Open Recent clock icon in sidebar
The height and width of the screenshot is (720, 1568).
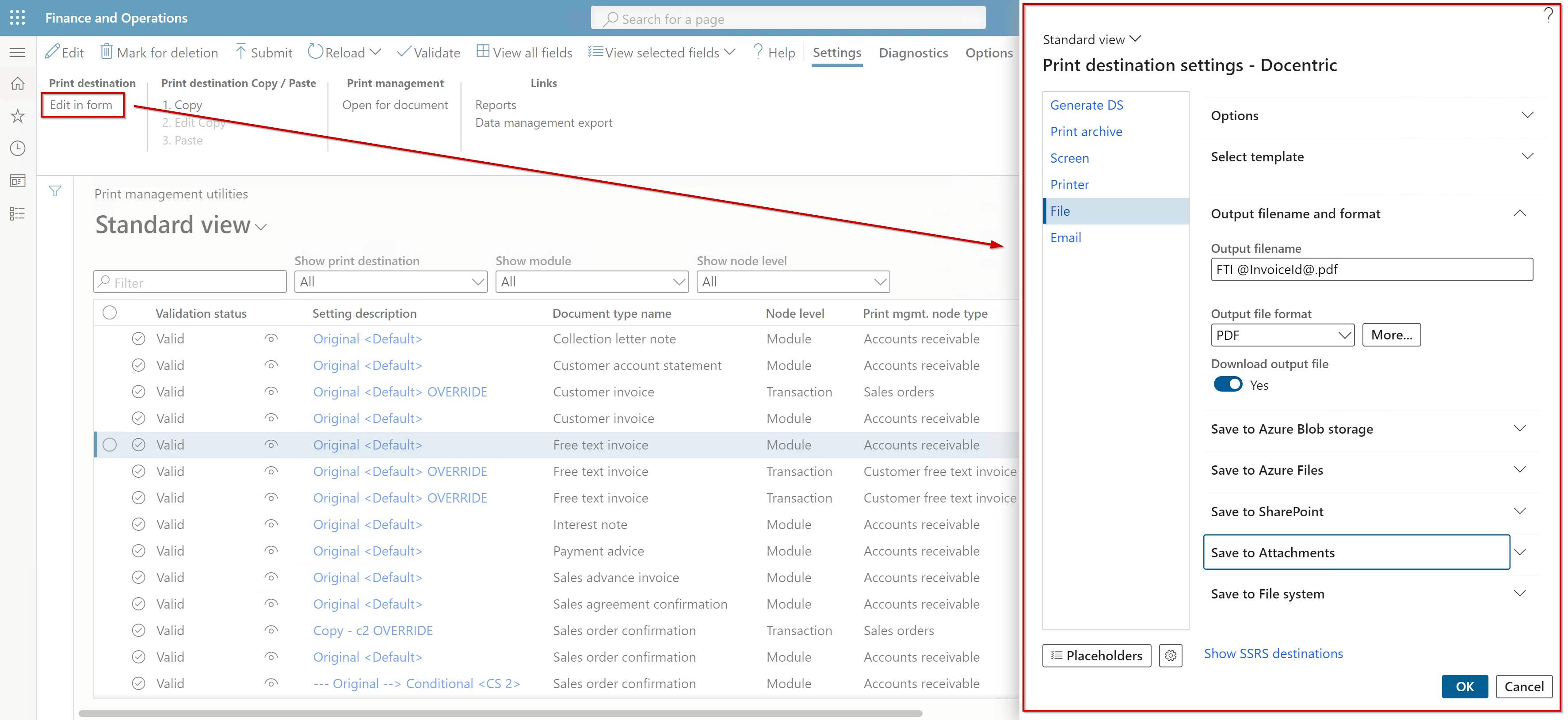point(18,148)
